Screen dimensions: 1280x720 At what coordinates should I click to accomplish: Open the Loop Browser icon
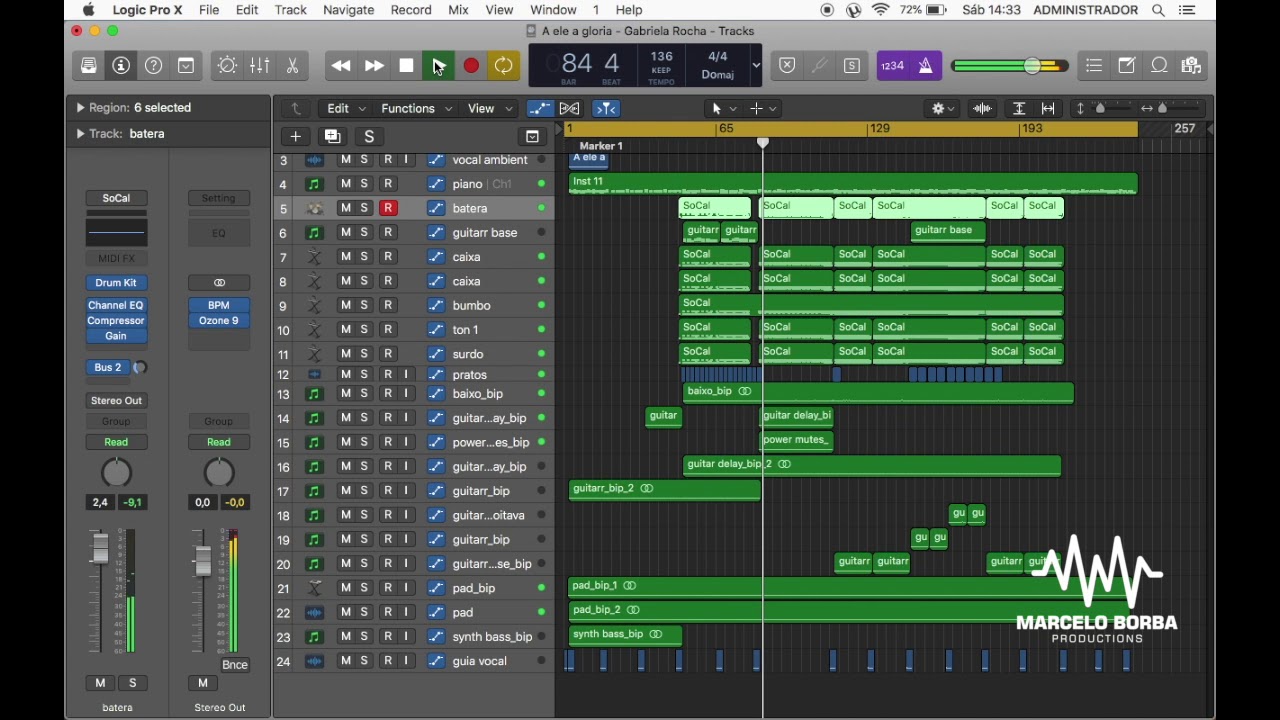click(x=1160, y=66)
